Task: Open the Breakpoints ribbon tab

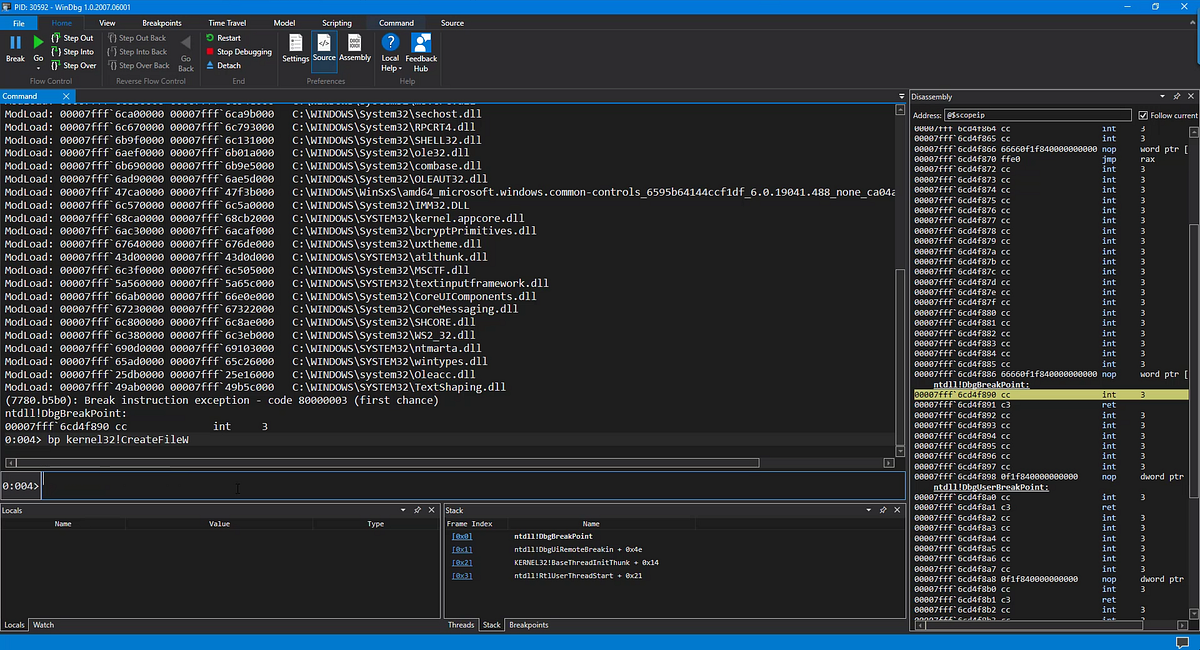Action: (x=161, y=22)
